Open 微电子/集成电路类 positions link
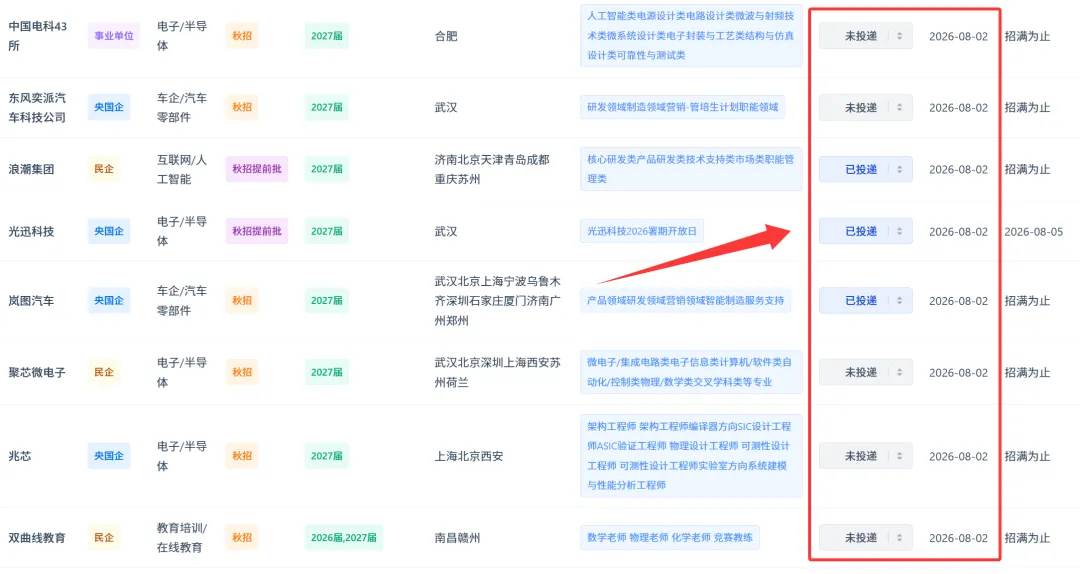This screenshot has width=1080, height=574. click(691, 372)
